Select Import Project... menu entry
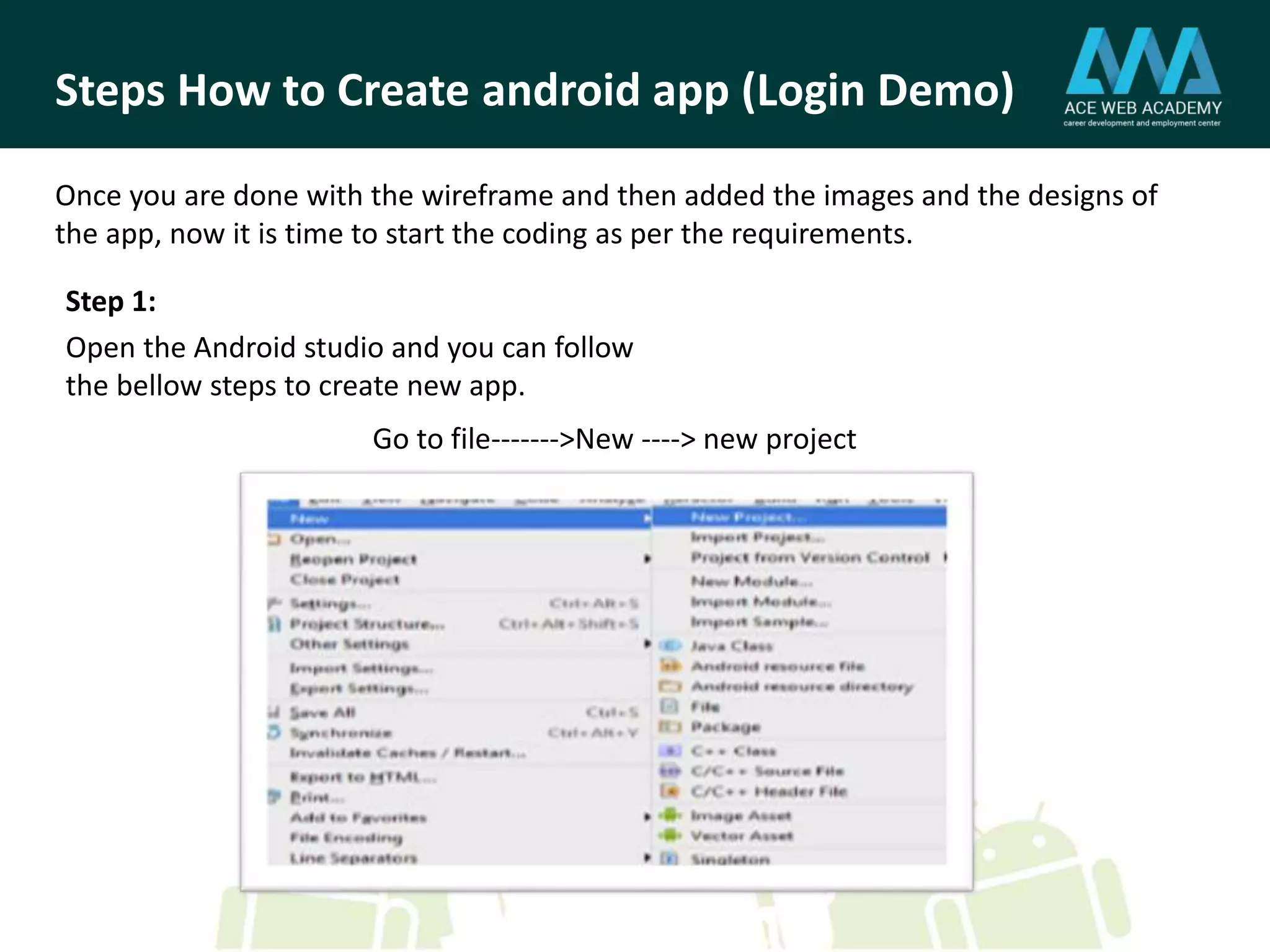The image size is (1270, 952). point(799,537)
